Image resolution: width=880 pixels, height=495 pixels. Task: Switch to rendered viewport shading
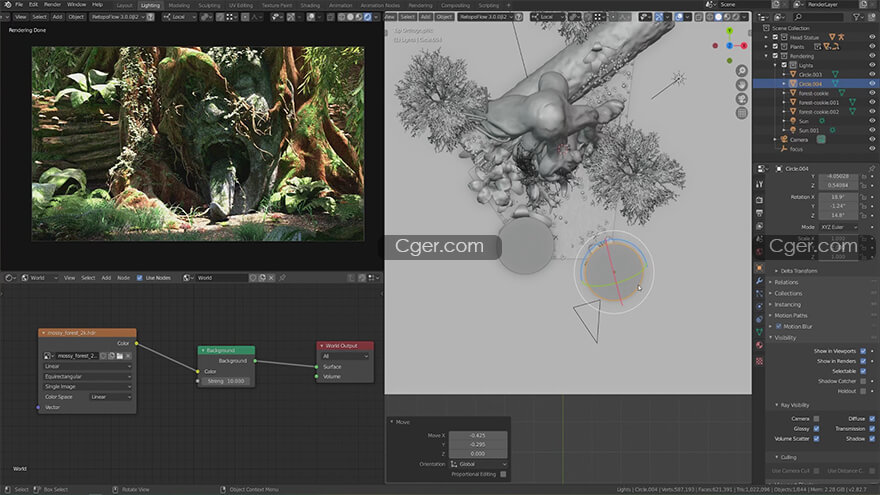pos(735,17)
